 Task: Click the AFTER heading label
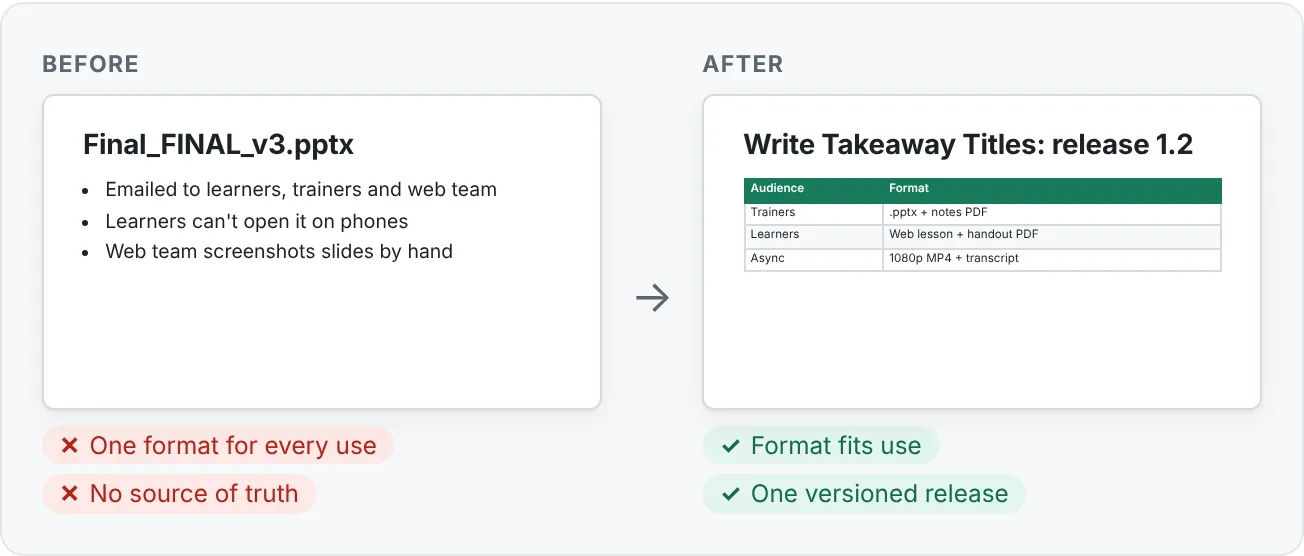point(743,65)
